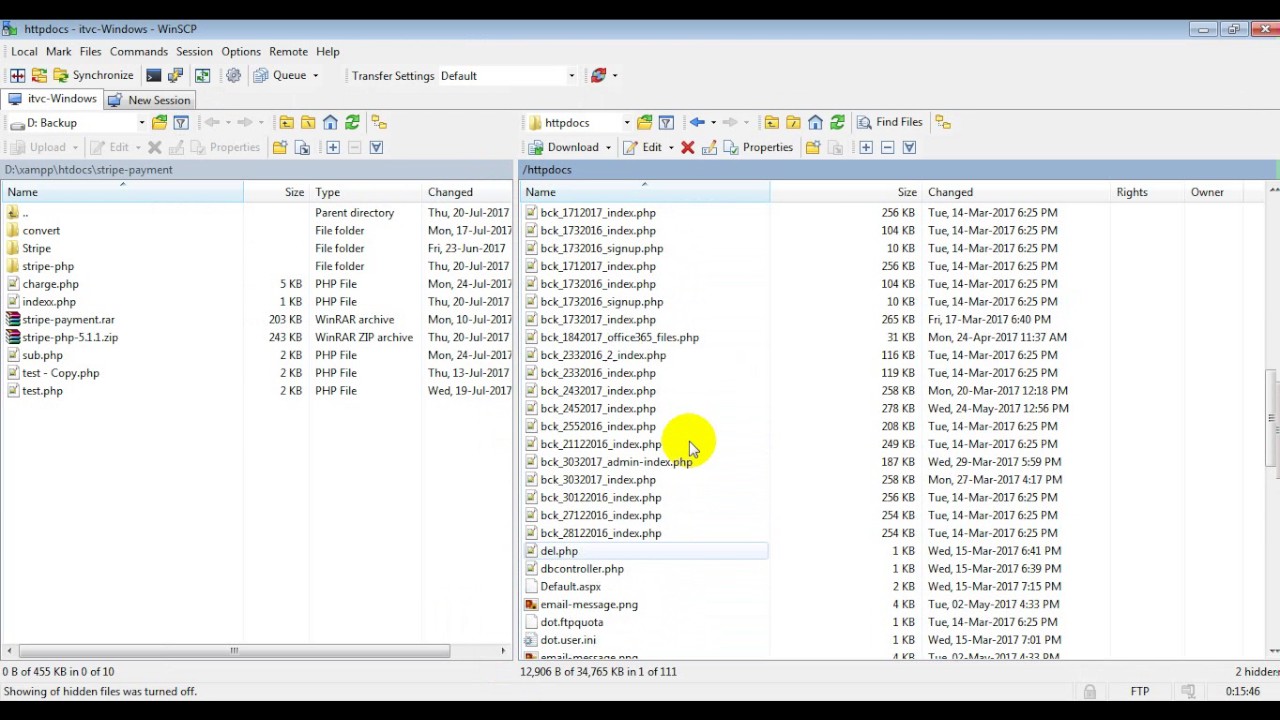Click the Keep Remote Directory Up To Date icon

[x=202, y=75]
